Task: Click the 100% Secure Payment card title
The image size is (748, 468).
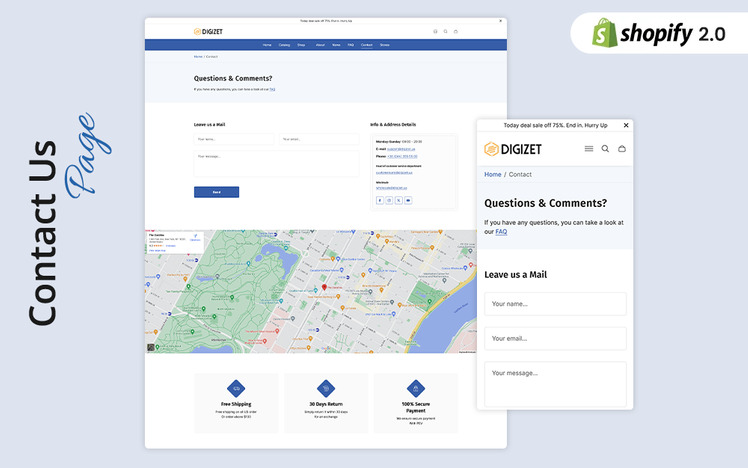Action: [416, 407]
